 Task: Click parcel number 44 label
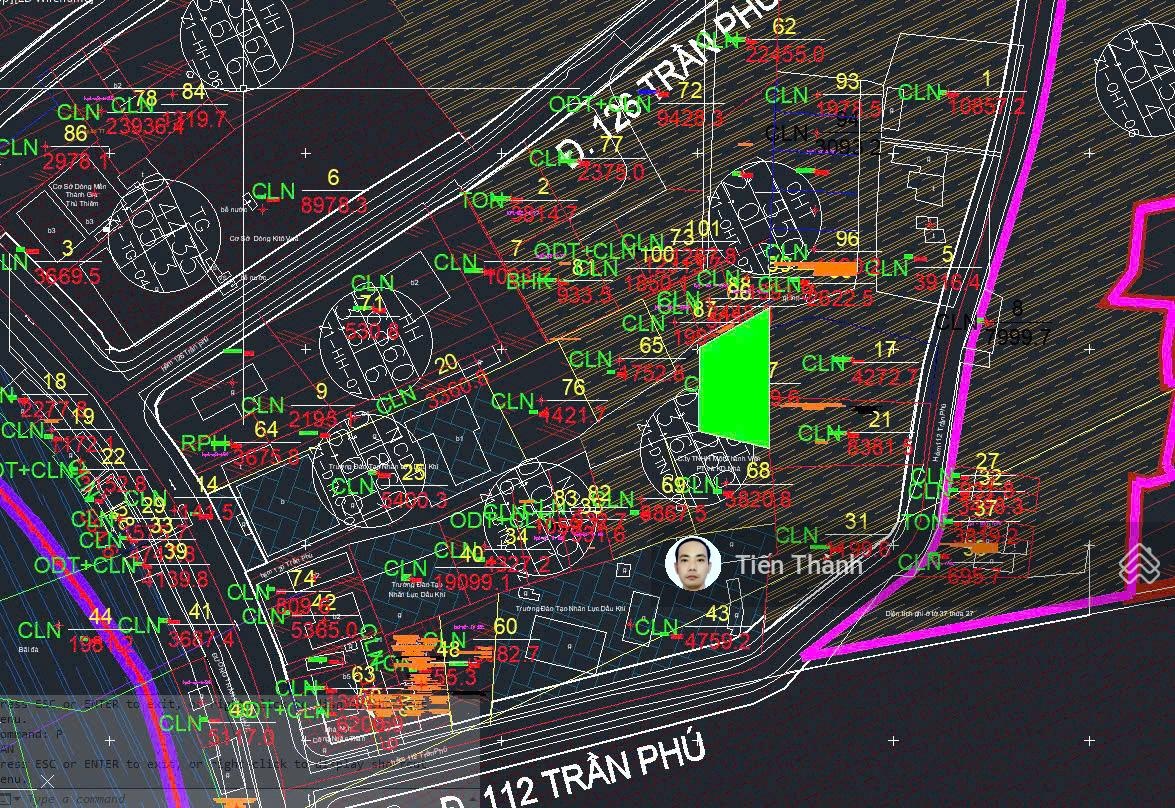point(100,615)
